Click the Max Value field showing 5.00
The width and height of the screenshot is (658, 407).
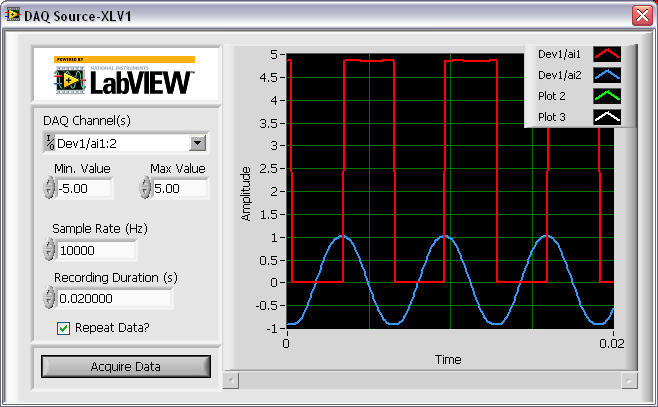[x=179, y=188]
